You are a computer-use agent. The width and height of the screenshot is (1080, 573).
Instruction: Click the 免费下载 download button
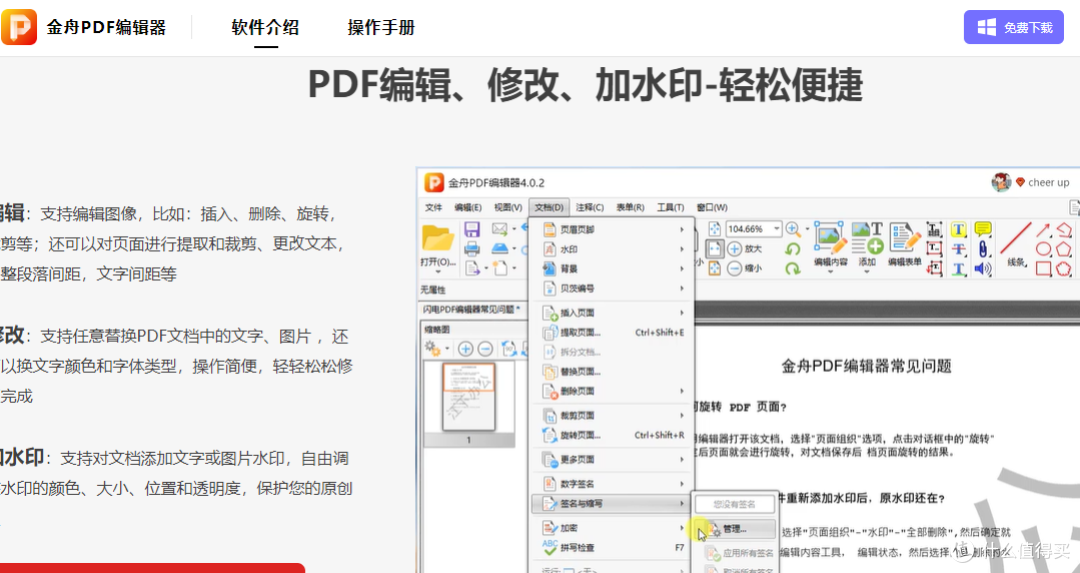pyautogui.click(x=1013, y=28)
